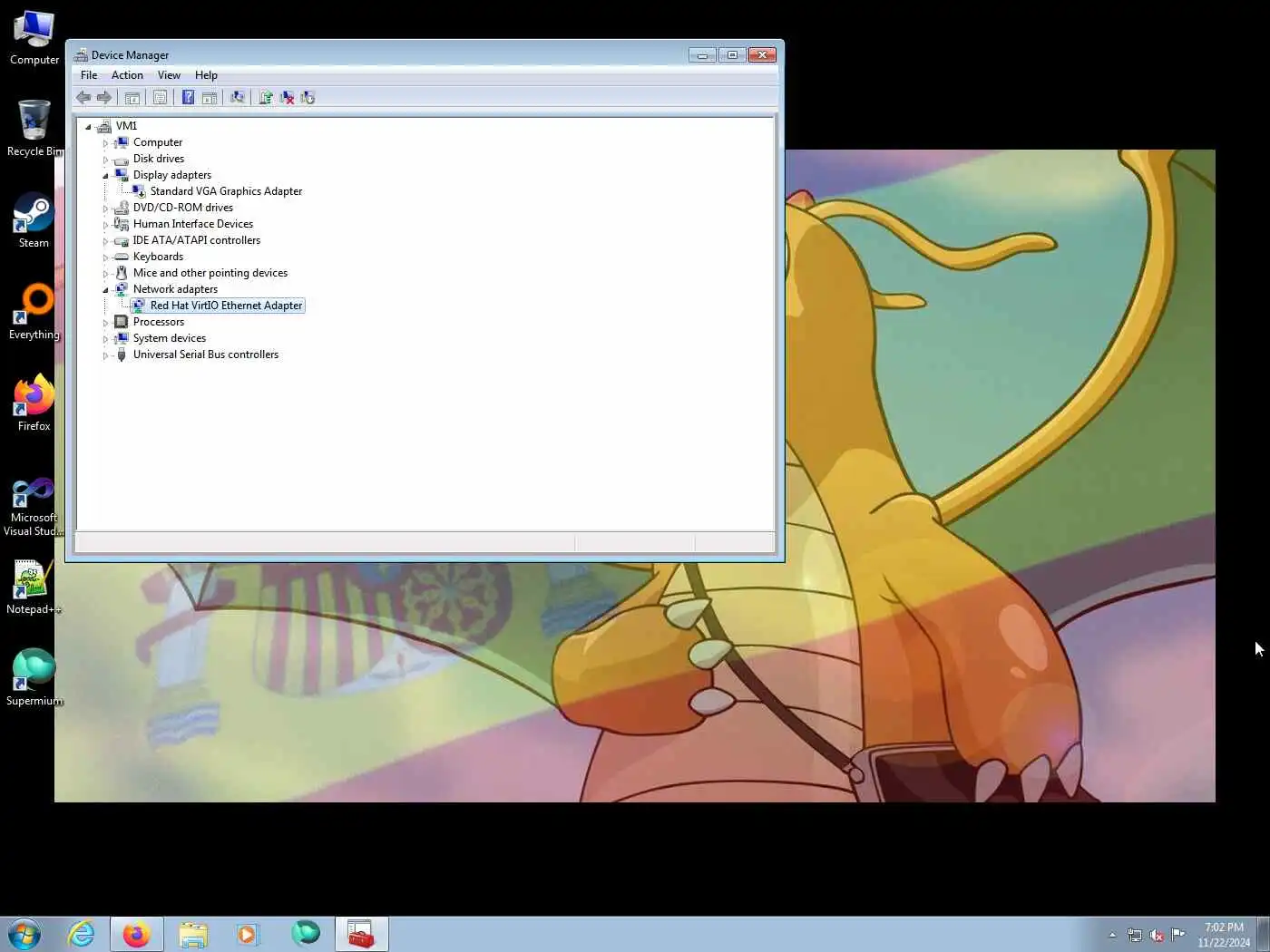Select the Network adapters label
This screenshot has height=952, width=1270.
coord(175,289)
